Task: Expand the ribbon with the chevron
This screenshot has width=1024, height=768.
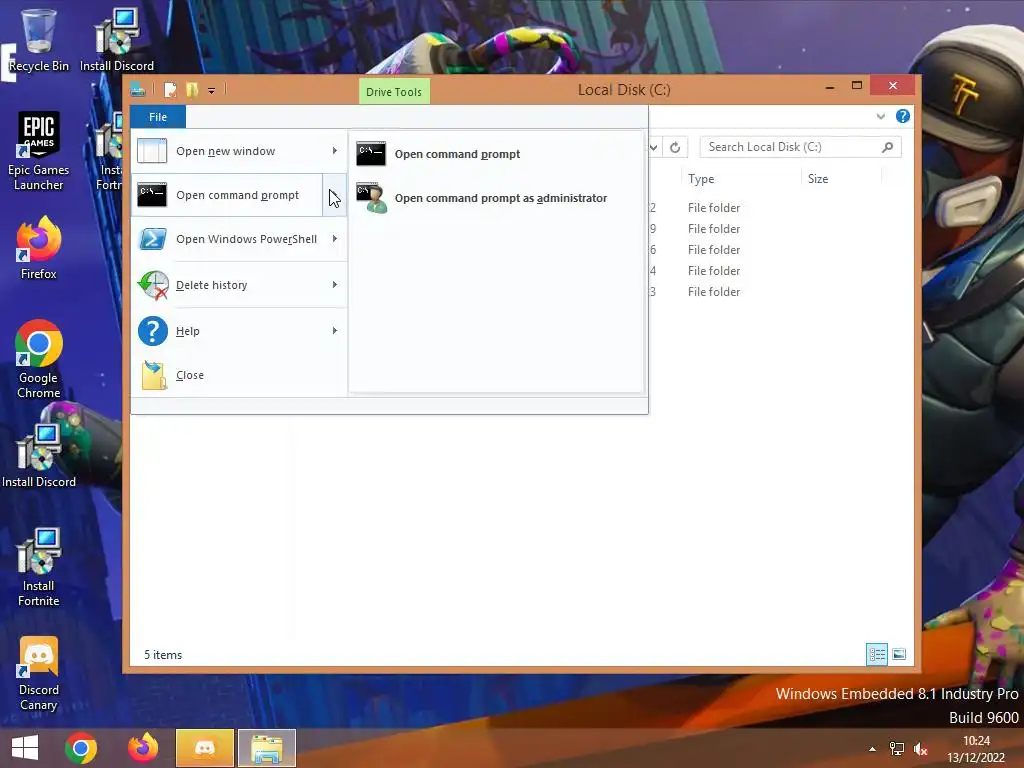Action: click(880, 116)
